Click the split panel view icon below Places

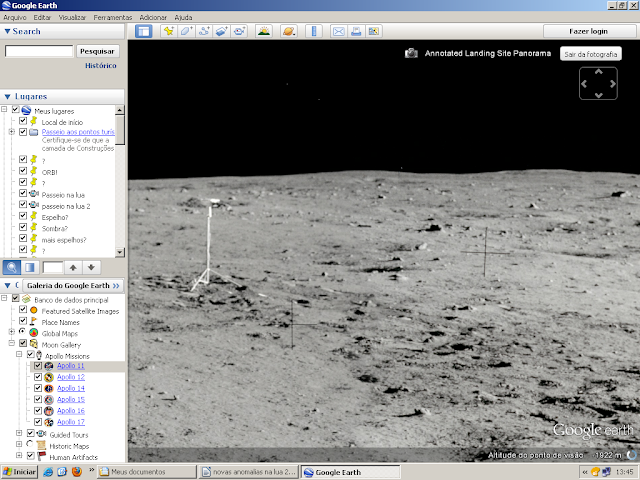29,268
